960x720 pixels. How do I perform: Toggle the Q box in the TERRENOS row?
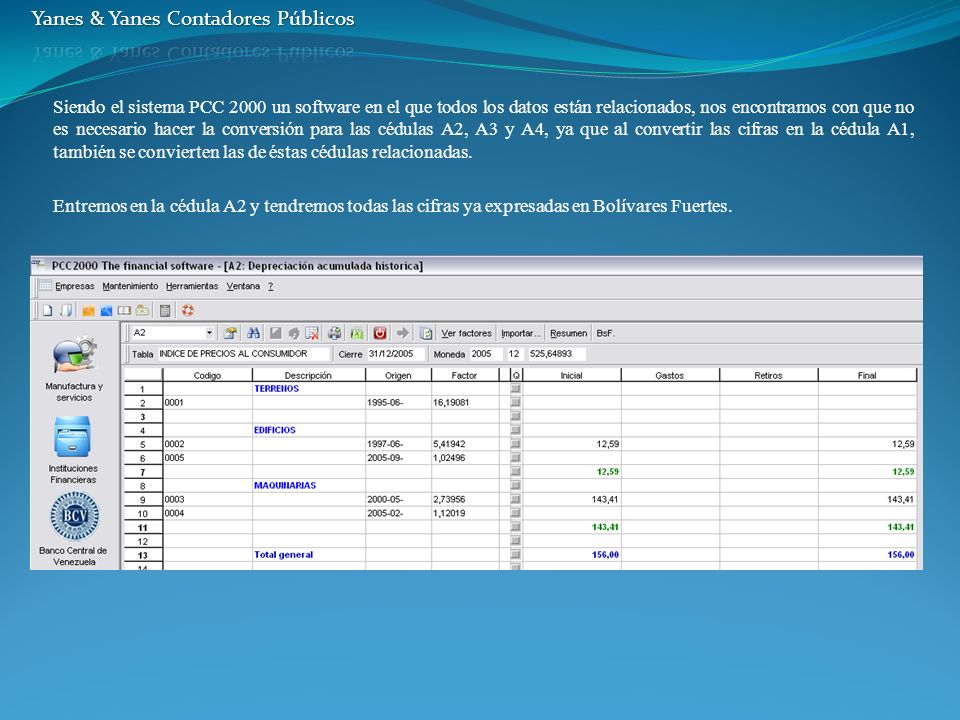click(516, 388)
